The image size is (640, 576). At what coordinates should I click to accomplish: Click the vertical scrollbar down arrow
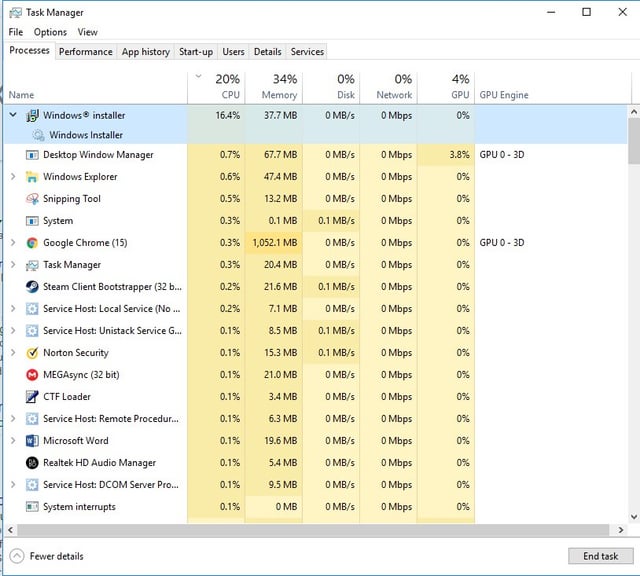click(x=633, y=517)
